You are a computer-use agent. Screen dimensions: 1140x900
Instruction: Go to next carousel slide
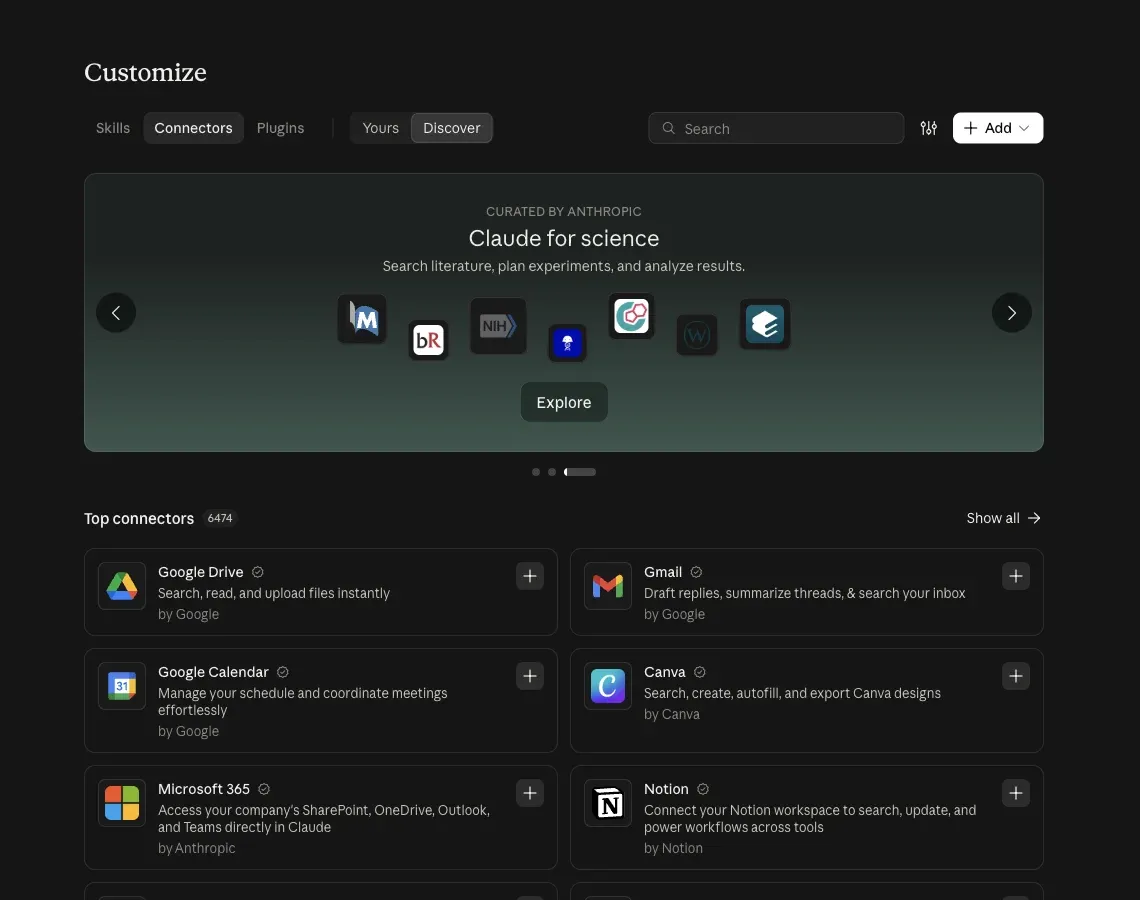[1011, 313]
